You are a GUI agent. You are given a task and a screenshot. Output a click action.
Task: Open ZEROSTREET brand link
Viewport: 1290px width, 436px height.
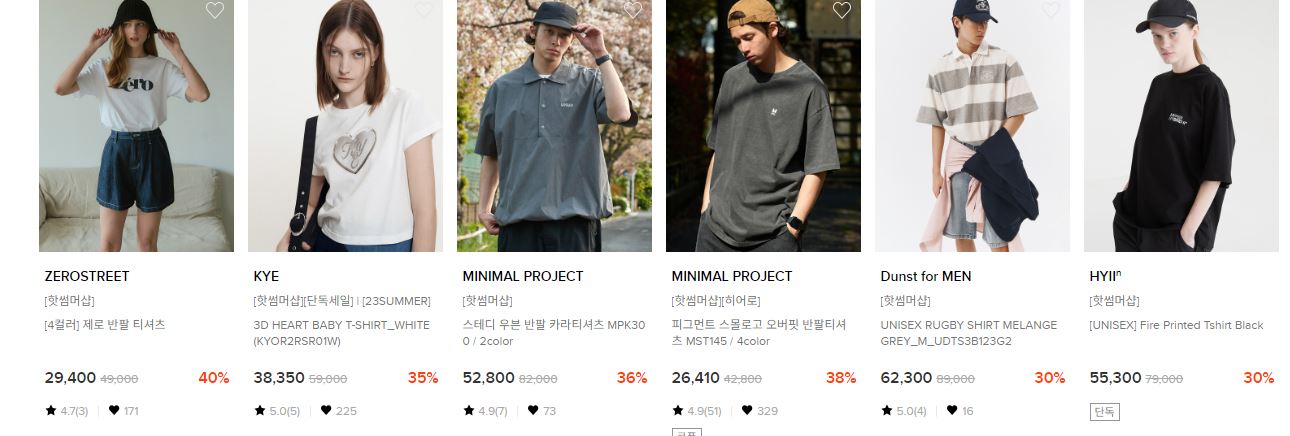pyautogui.click(x=87, y=276)
